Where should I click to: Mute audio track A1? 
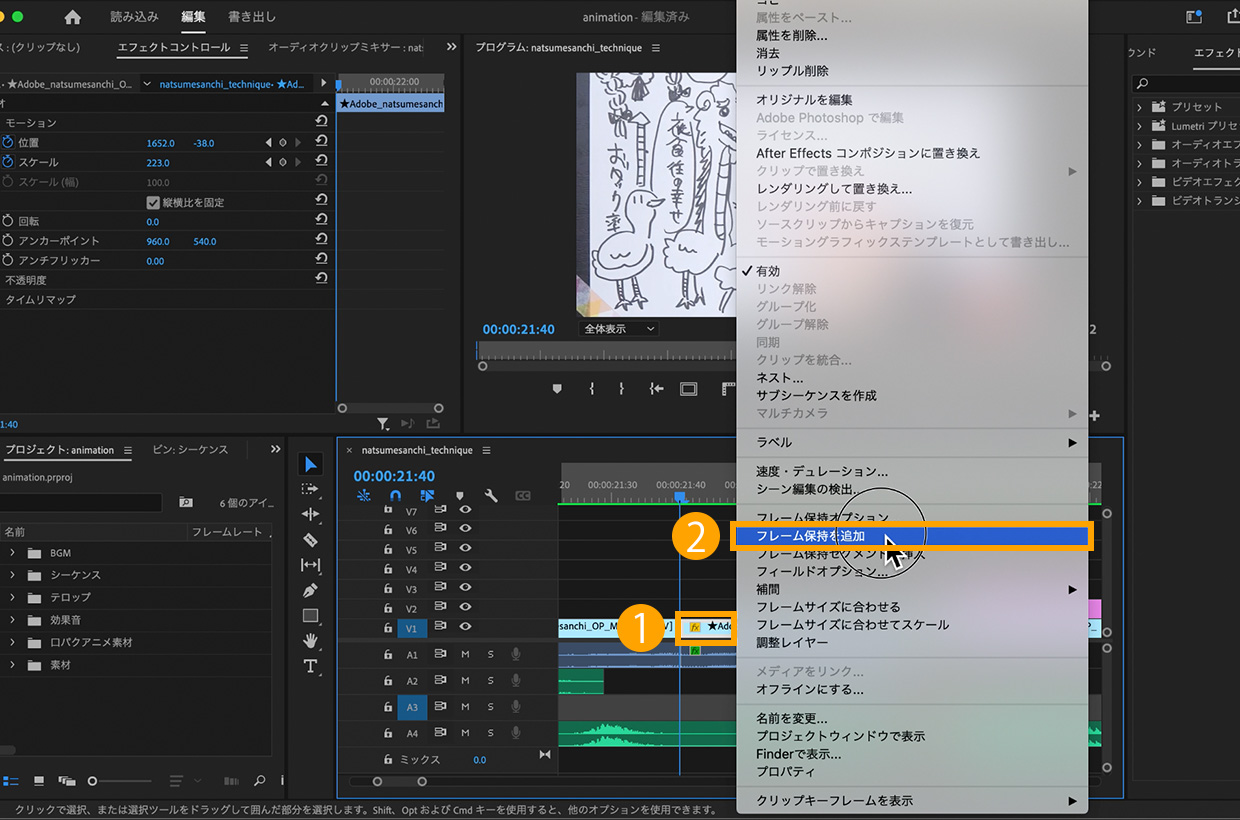pyautogui.click(x=465, y=654)
